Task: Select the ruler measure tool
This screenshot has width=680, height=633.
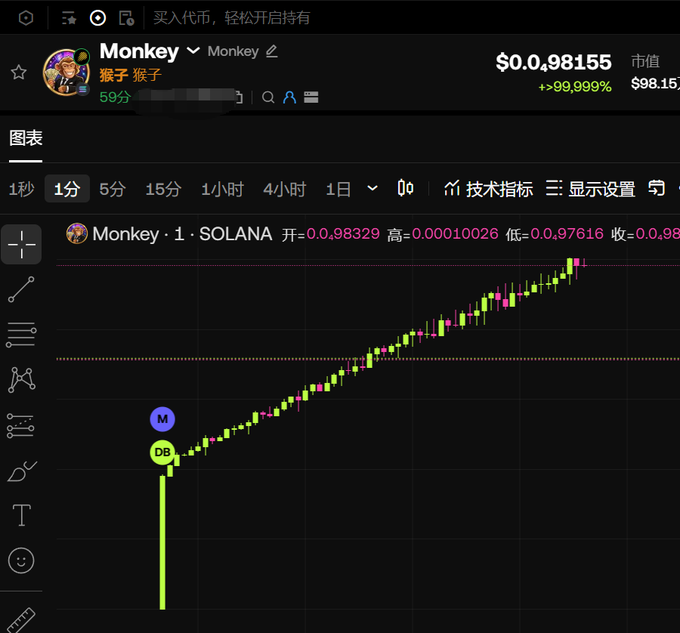Action: click(21, 620)
